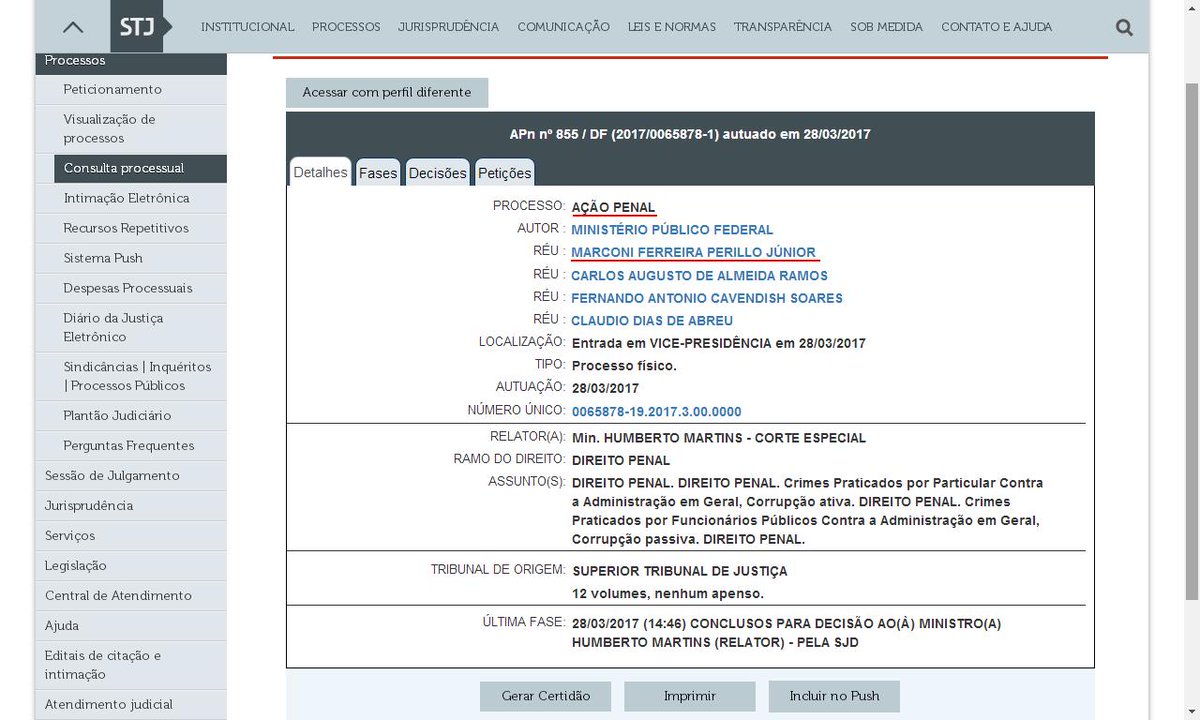Open Serviços in the sidebar
Screen dimensions: 1200x720
[x=131, y=535]
